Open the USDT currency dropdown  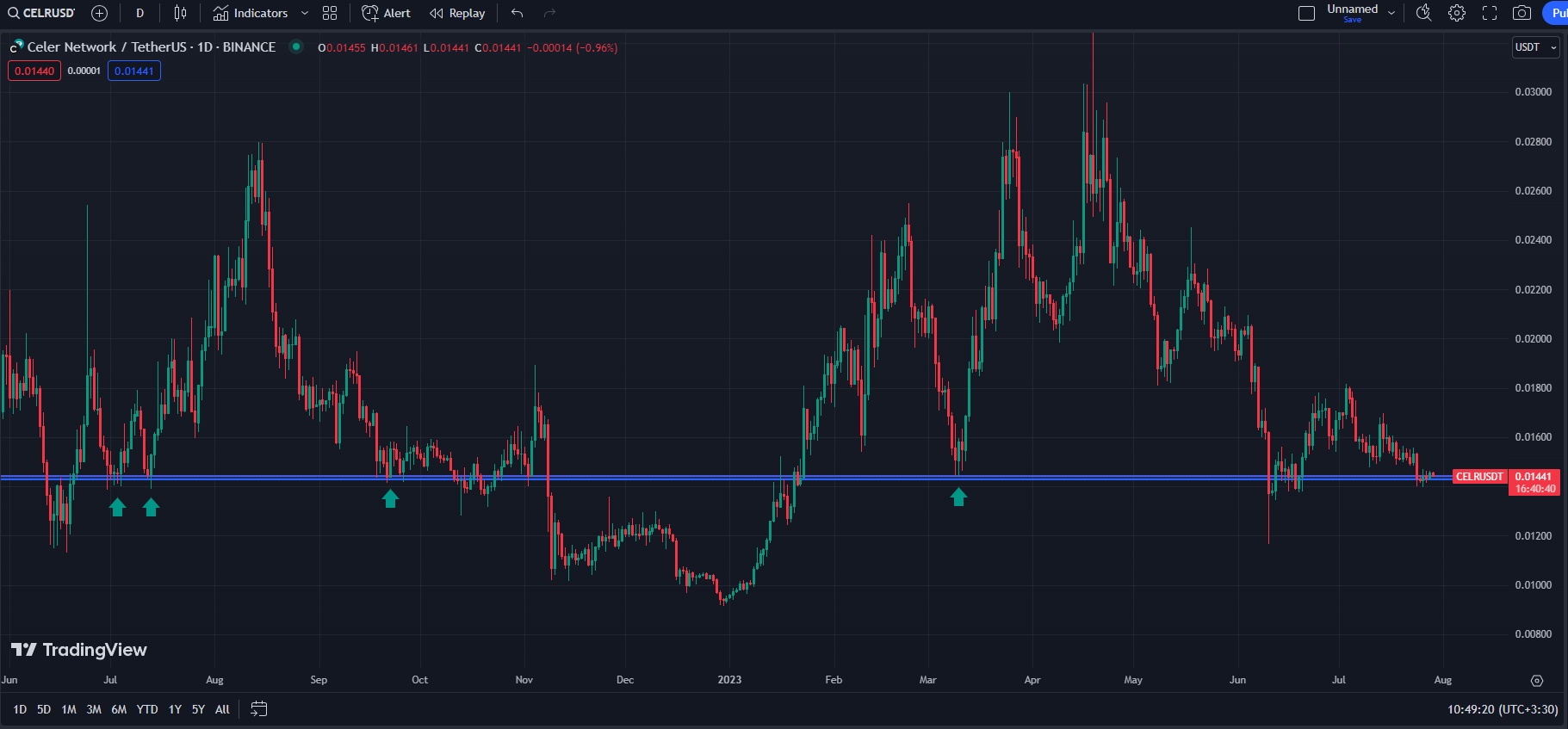point(1536,47)
